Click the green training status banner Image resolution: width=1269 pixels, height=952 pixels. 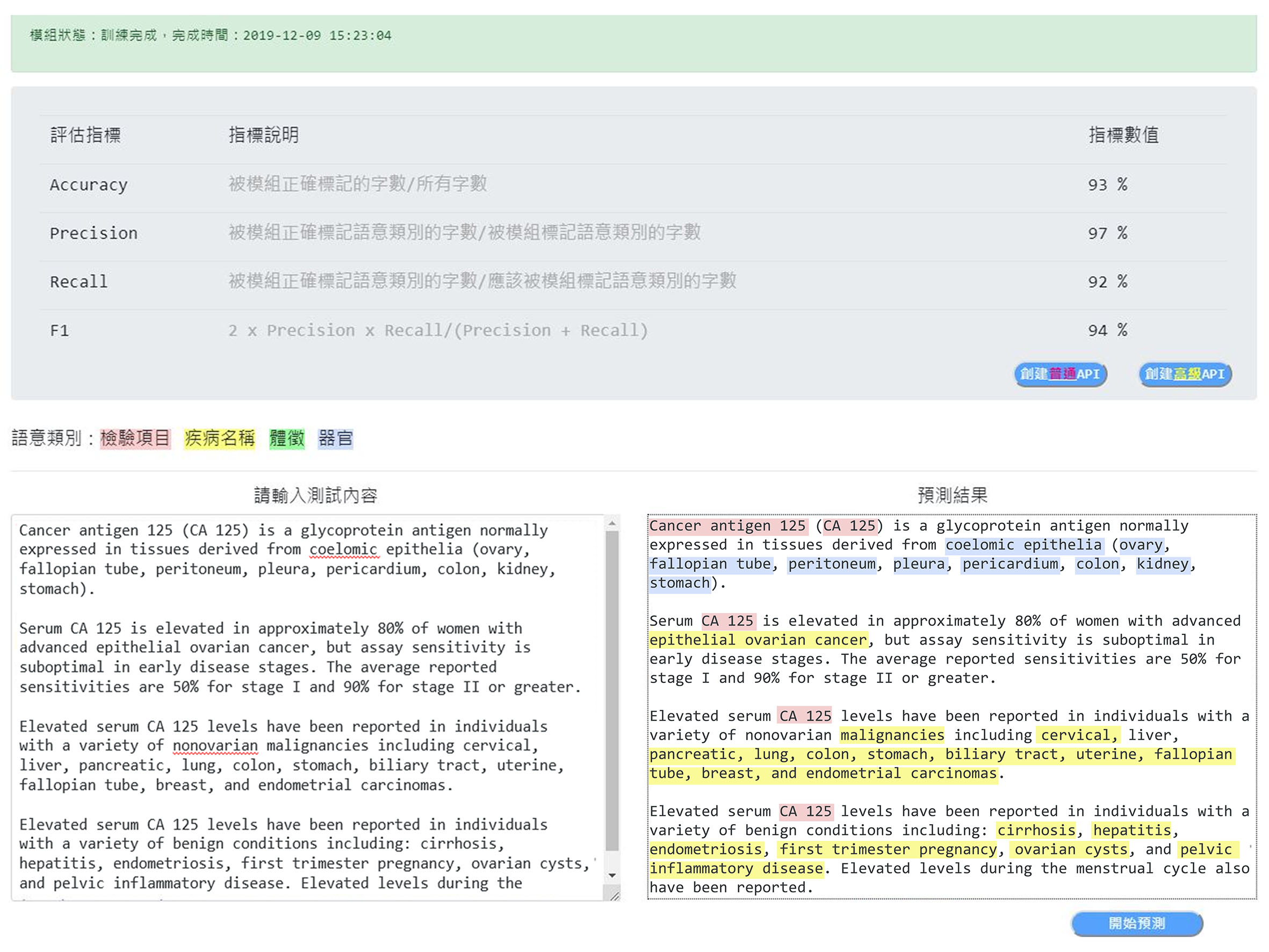tap(633, 44)
